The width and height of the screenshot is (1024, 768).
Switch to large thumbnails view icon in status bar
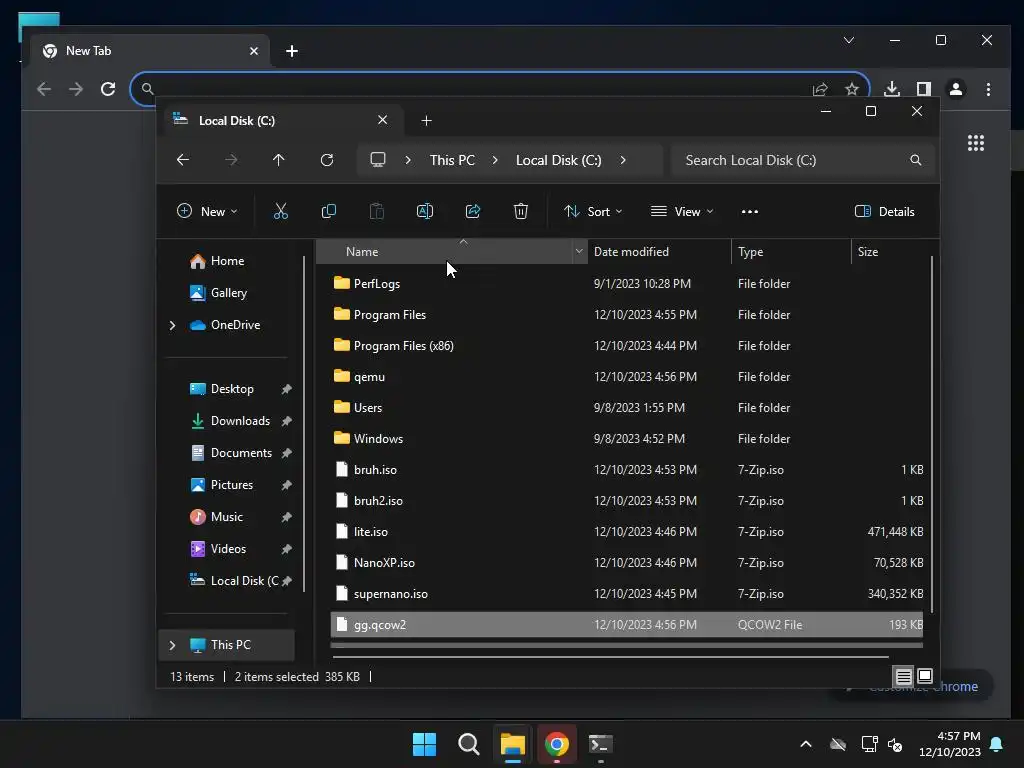coord(925,676)
